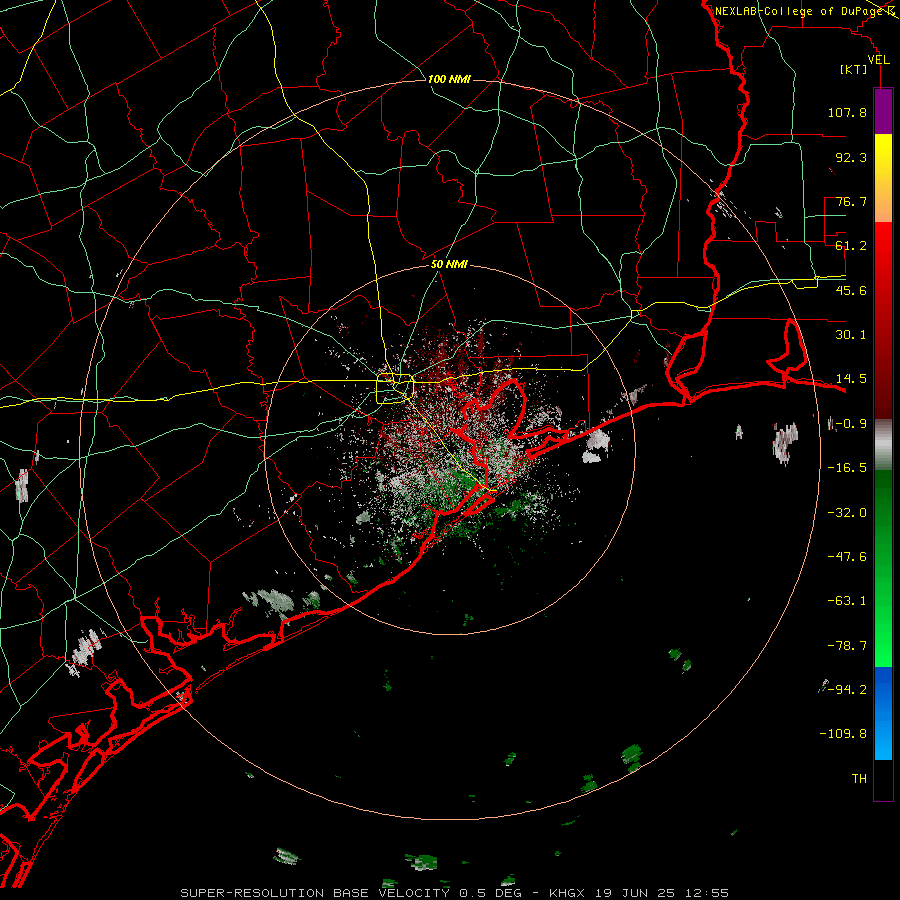Click the "SUPER-RESOLUTION BASE VELOCITY 0.5 DEG" caption

[x=351, y=893]
